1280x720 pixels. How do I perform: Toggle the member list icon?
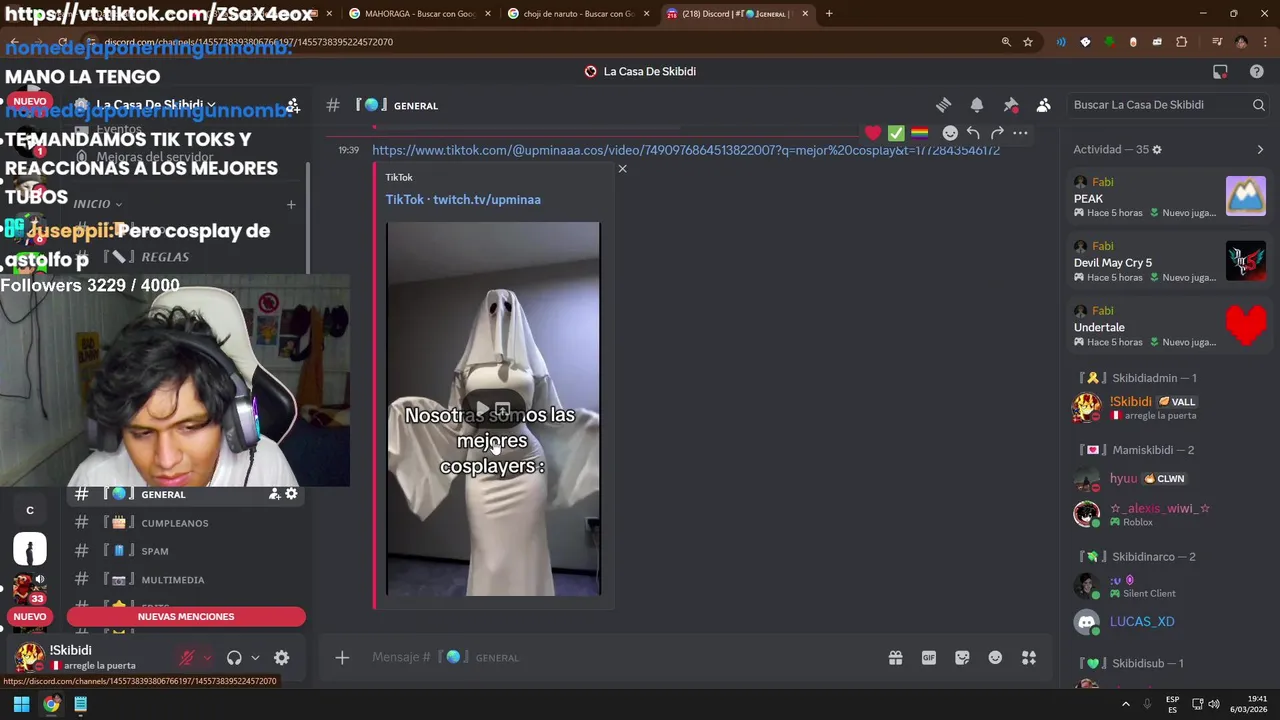point(1044,105)
